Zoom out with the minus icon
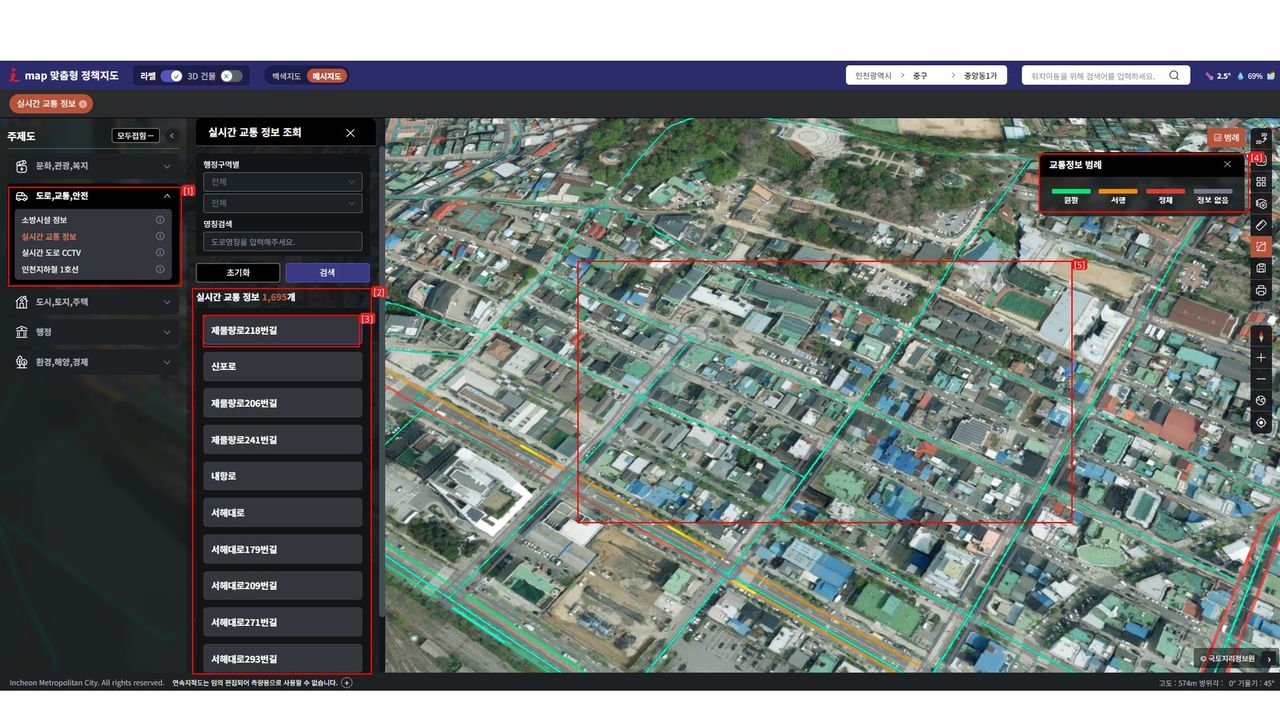This screenshot has height=720, width=1280. click(x=1261, y=379)
